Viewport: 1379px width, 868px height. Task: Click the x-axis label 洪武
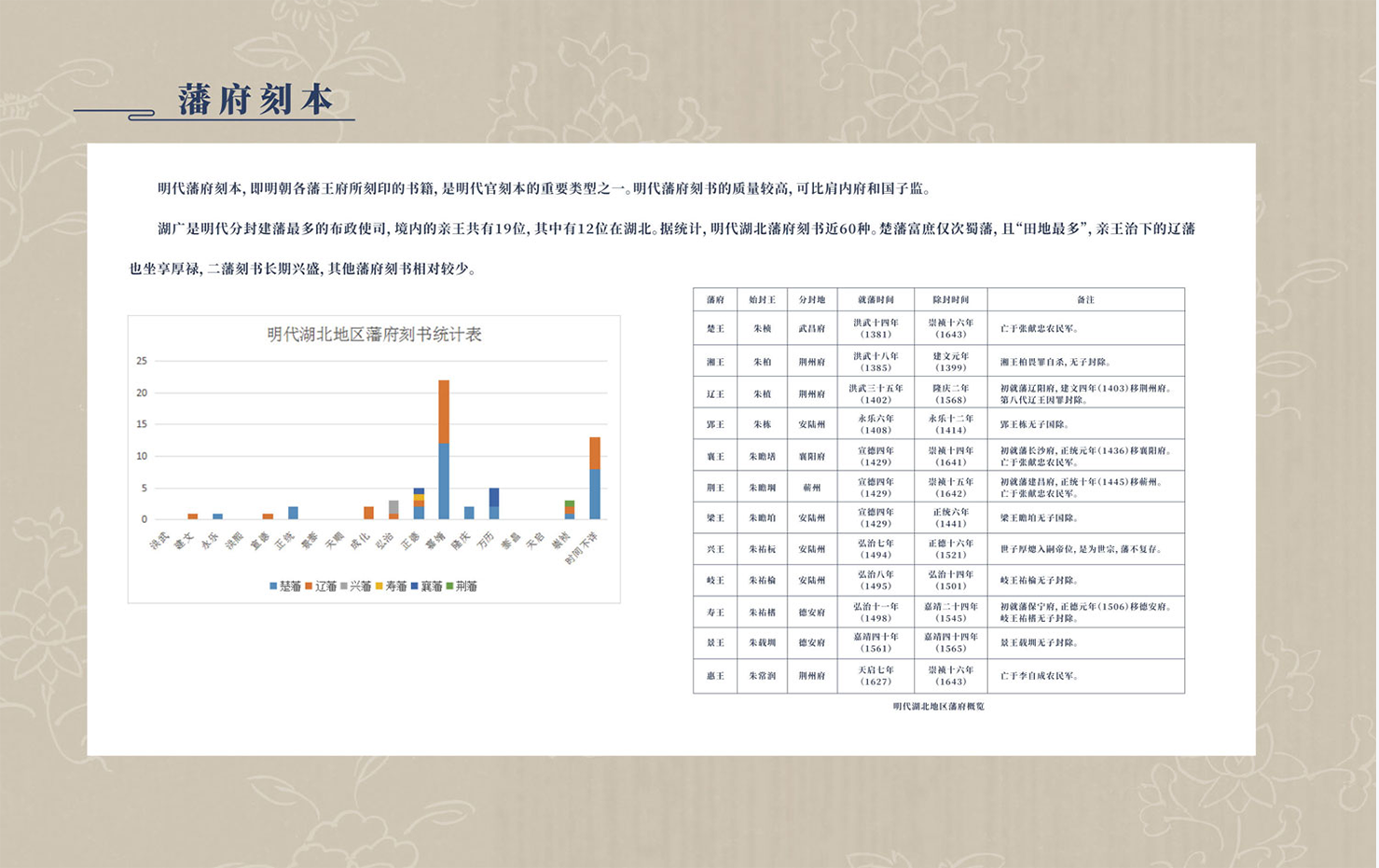point(159,540)
